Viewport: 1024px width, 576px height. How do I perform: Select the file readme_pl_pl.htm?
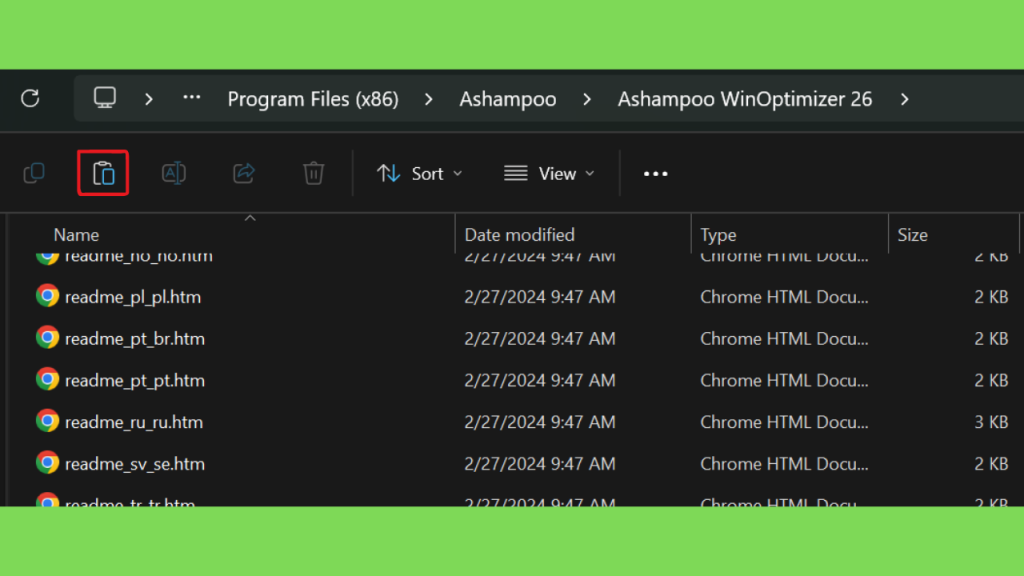coord(133,297)
